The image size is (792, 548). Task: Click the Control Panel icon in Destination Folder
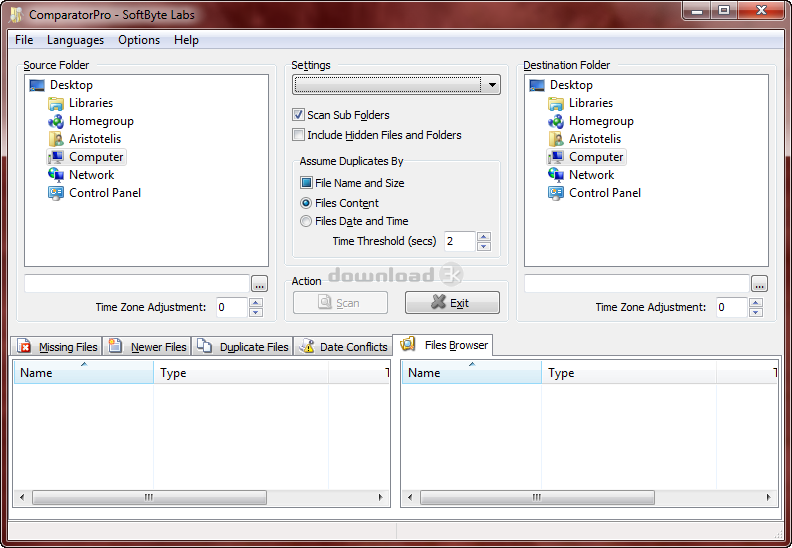pyautogui.click(x=556, y=193)
